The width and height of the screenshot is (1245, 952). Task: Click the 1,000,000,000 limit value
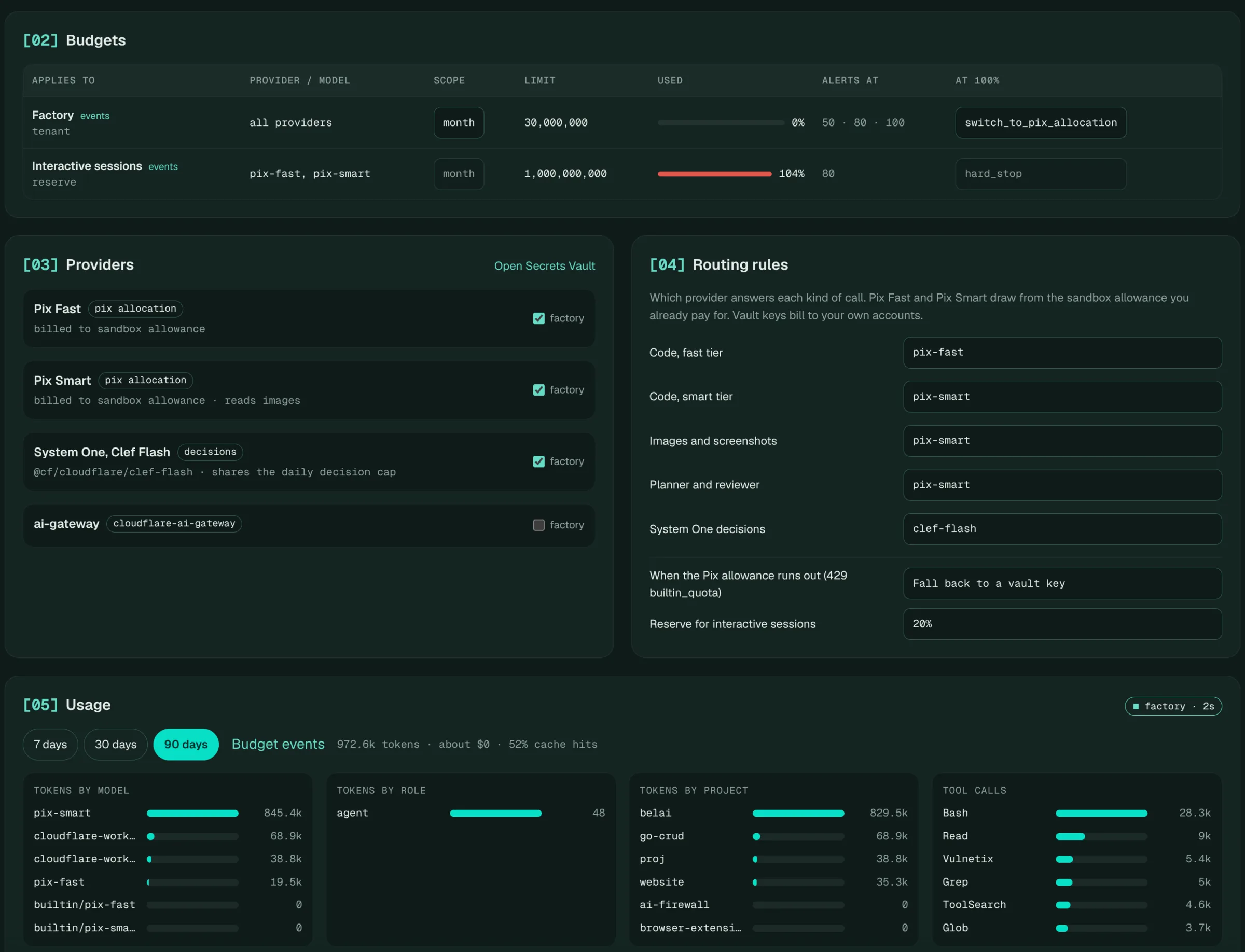pyautogui.click(x=565, y=174)
